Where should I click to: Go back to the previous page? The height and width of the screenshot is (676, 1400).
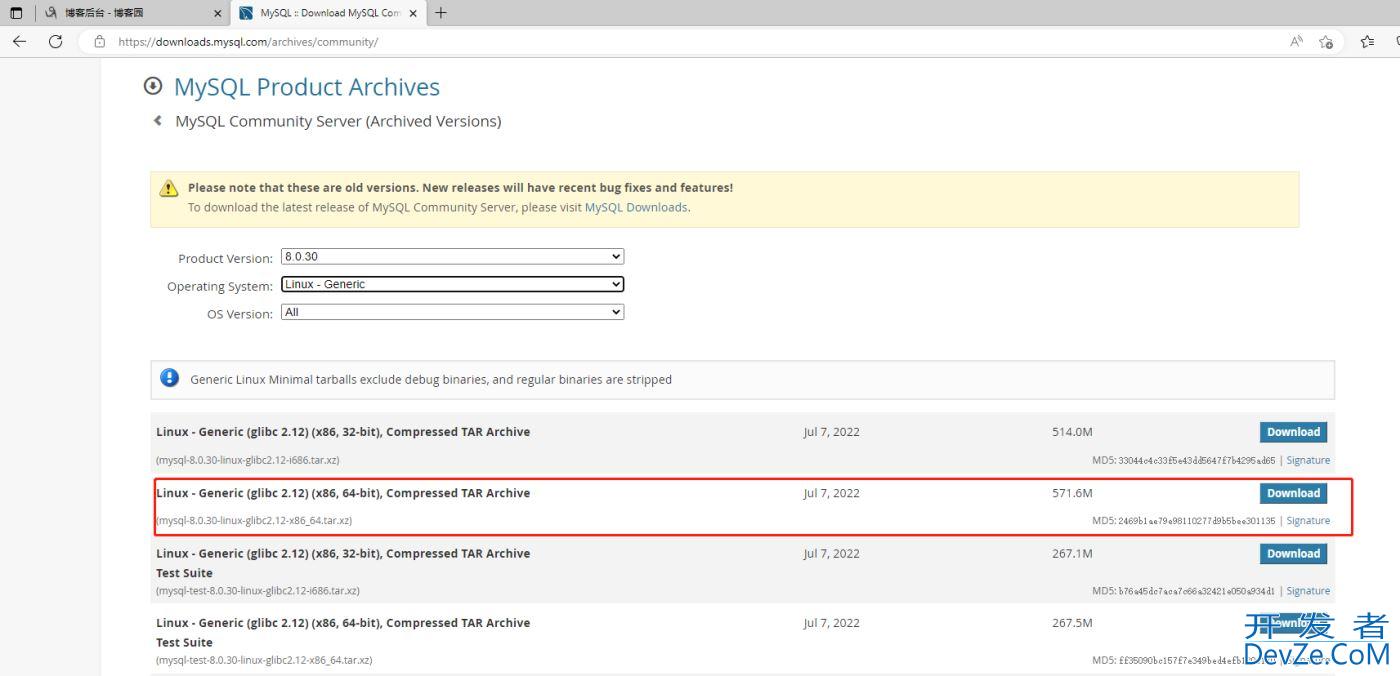(19, 41)
